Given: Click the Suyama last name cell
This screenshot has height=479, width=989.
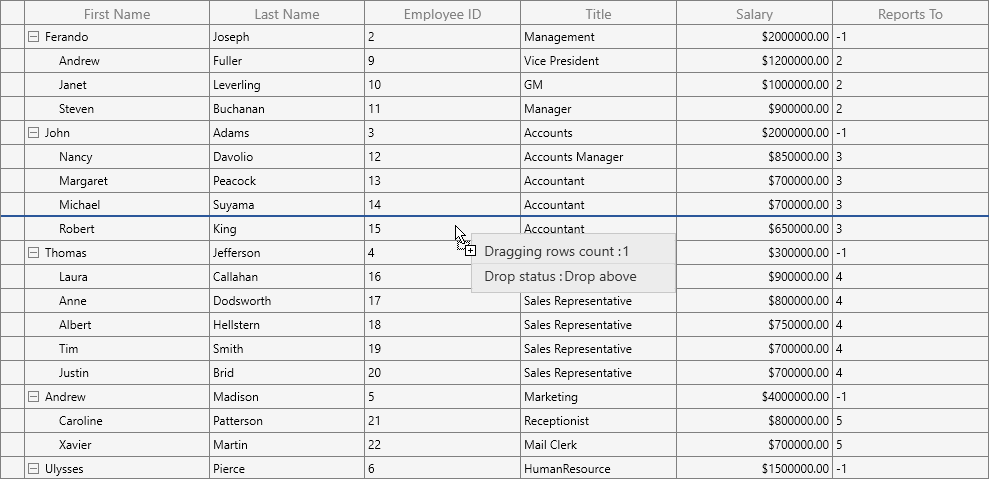Looking at the screenshot, I should pos(287,205).
